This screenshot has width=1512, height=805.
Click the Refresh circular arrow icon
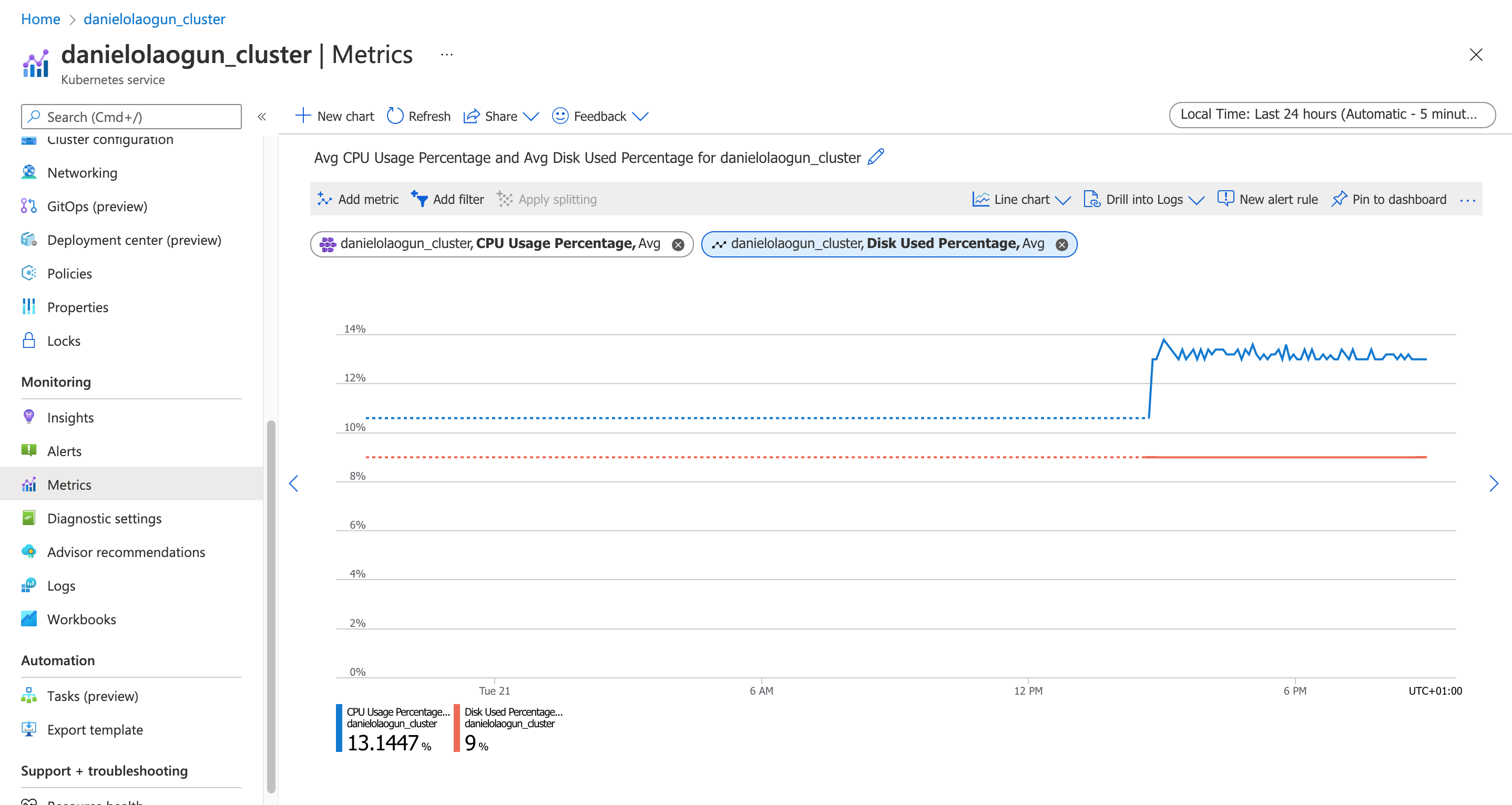(395, 116)
